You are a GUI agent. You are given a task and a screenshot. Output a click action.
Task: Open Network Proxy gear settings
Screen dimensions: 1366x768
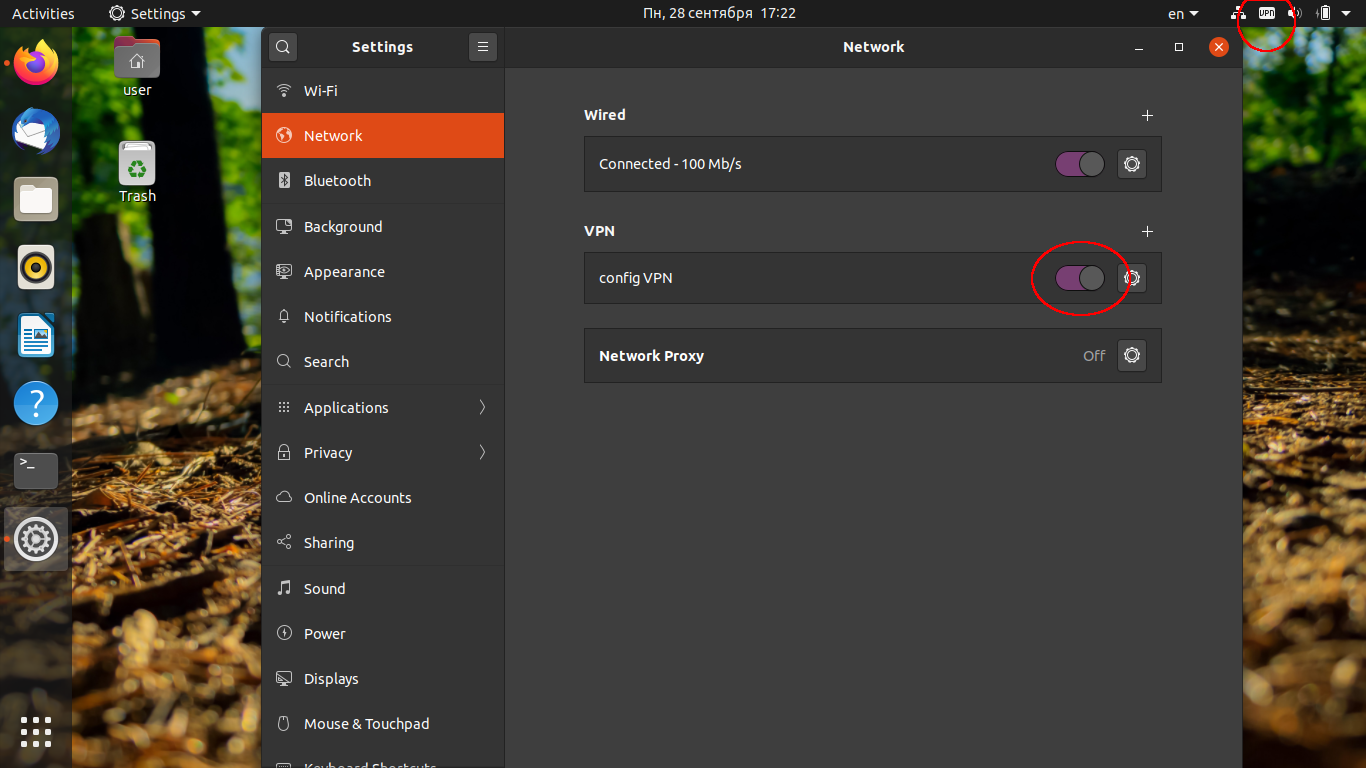tap(1131, 355)
